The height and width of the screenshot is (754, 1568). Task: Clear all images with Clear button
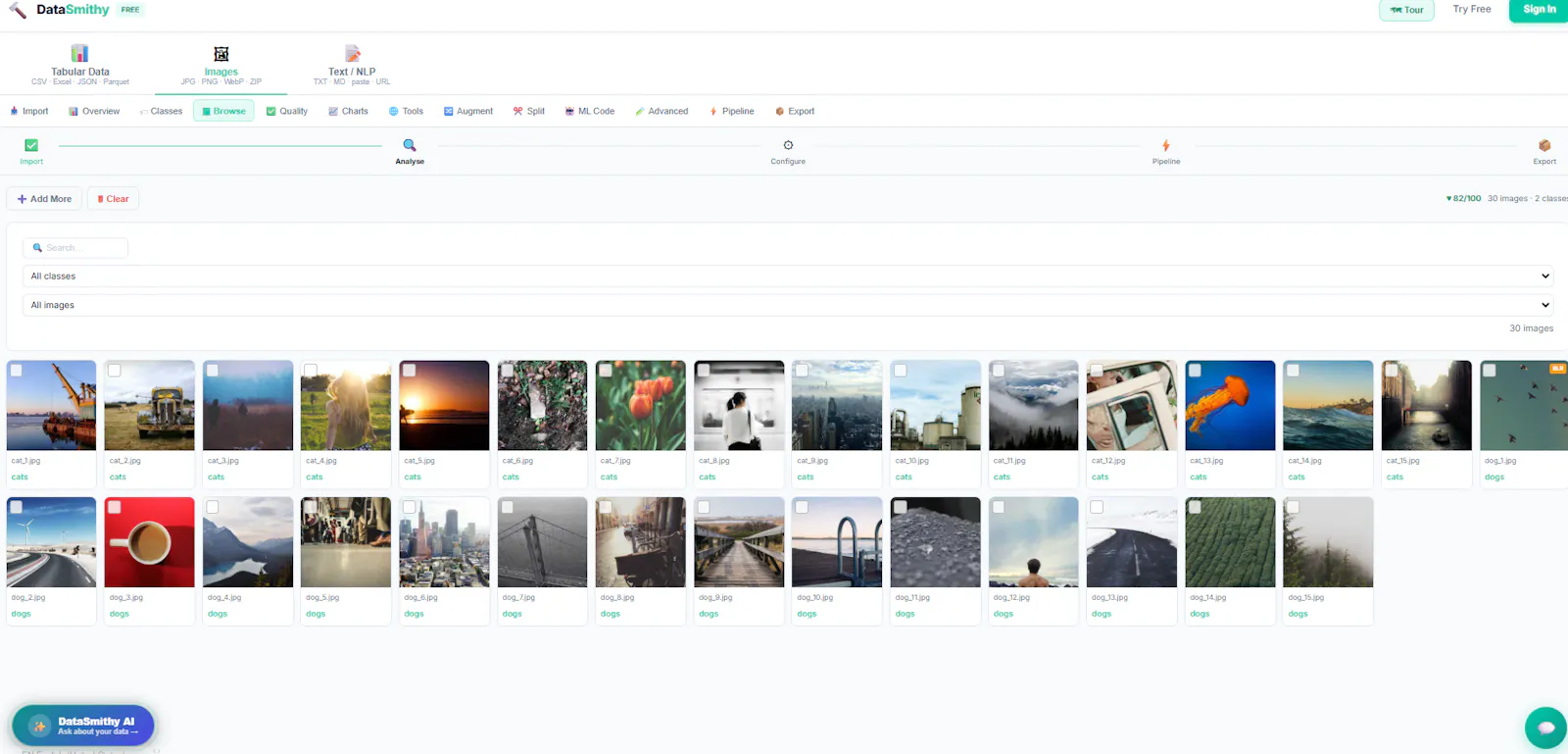tap(114, 199)
